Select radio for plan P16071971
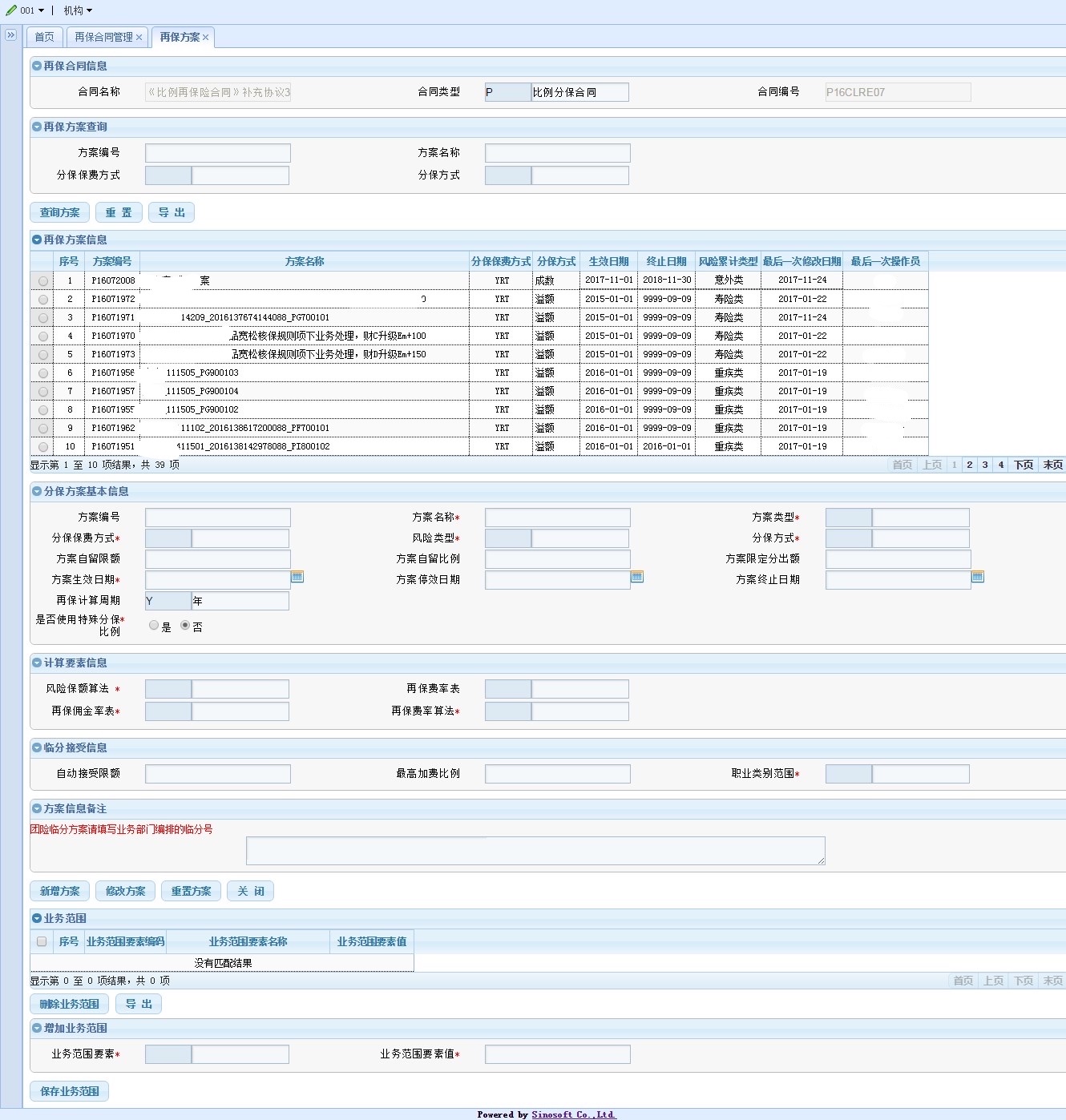The width and height of the screenshot is (1066, 1120). [43, 317]
